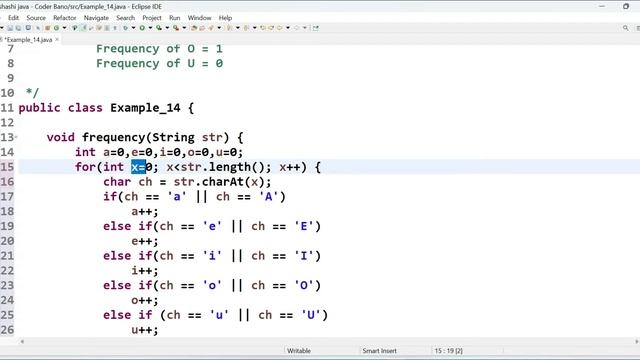Click the Back navigation arrow icon
This screenshot has width=640, height=360.
click(280, 28)
